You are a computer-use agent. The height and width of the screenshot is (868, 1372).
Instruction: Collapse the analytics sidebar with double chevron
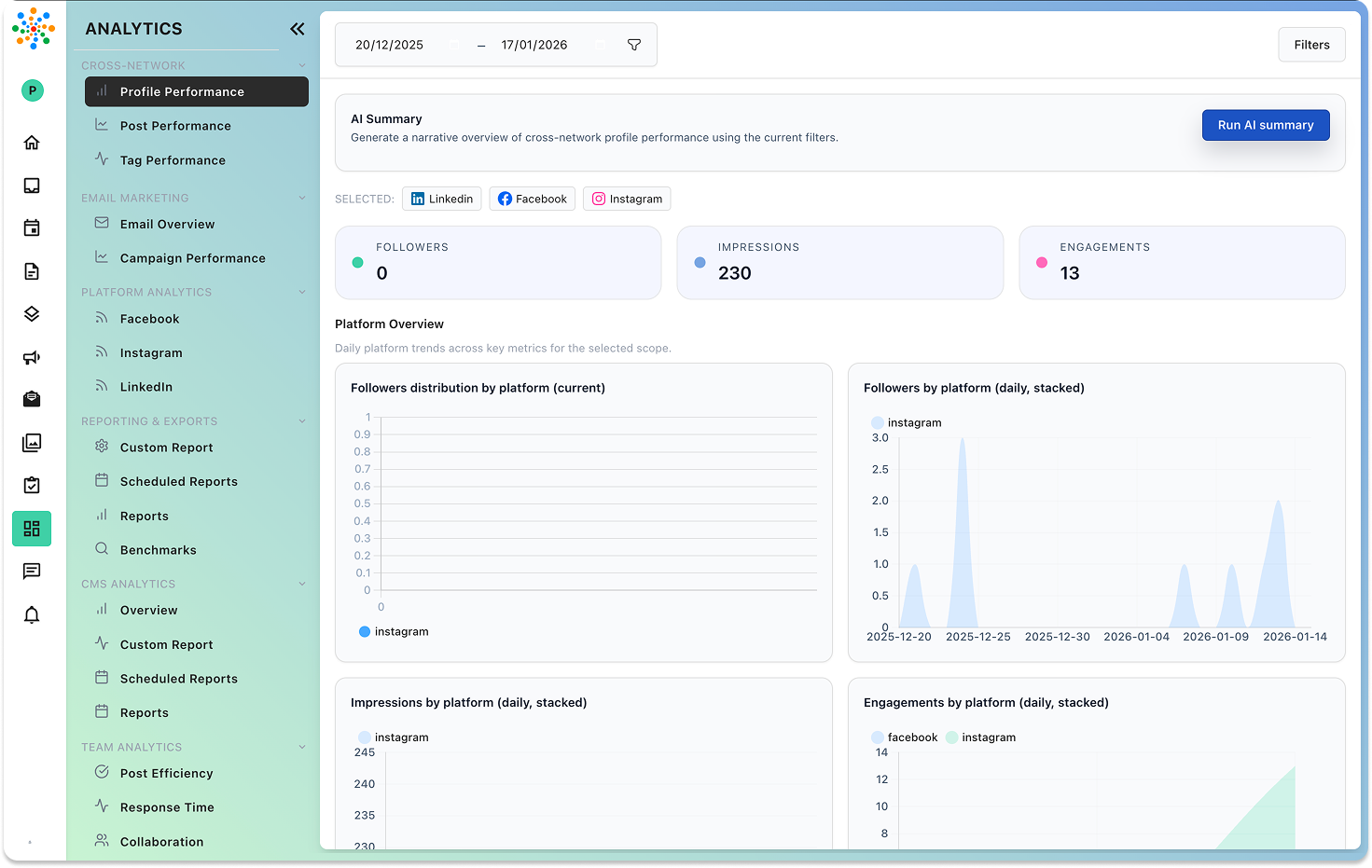297,29
